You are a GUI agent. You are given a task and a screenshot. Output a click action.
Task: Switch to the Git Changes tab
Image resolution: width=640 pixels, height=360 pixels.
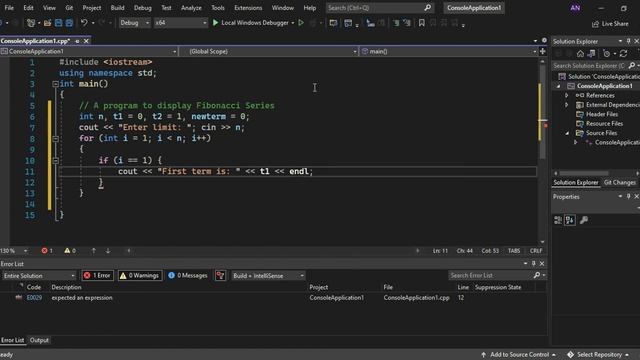(619, 182)
